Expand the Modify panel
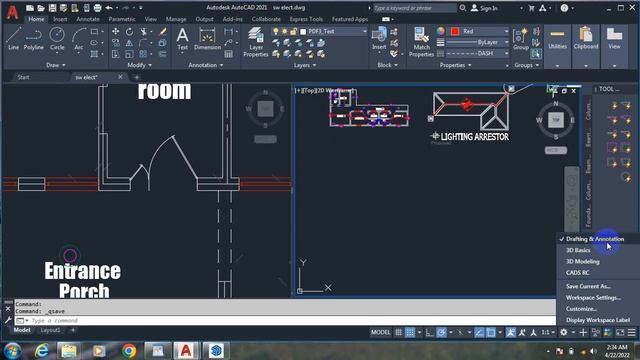The height and width of the screenshot is (360, 640). click(140, 65)
